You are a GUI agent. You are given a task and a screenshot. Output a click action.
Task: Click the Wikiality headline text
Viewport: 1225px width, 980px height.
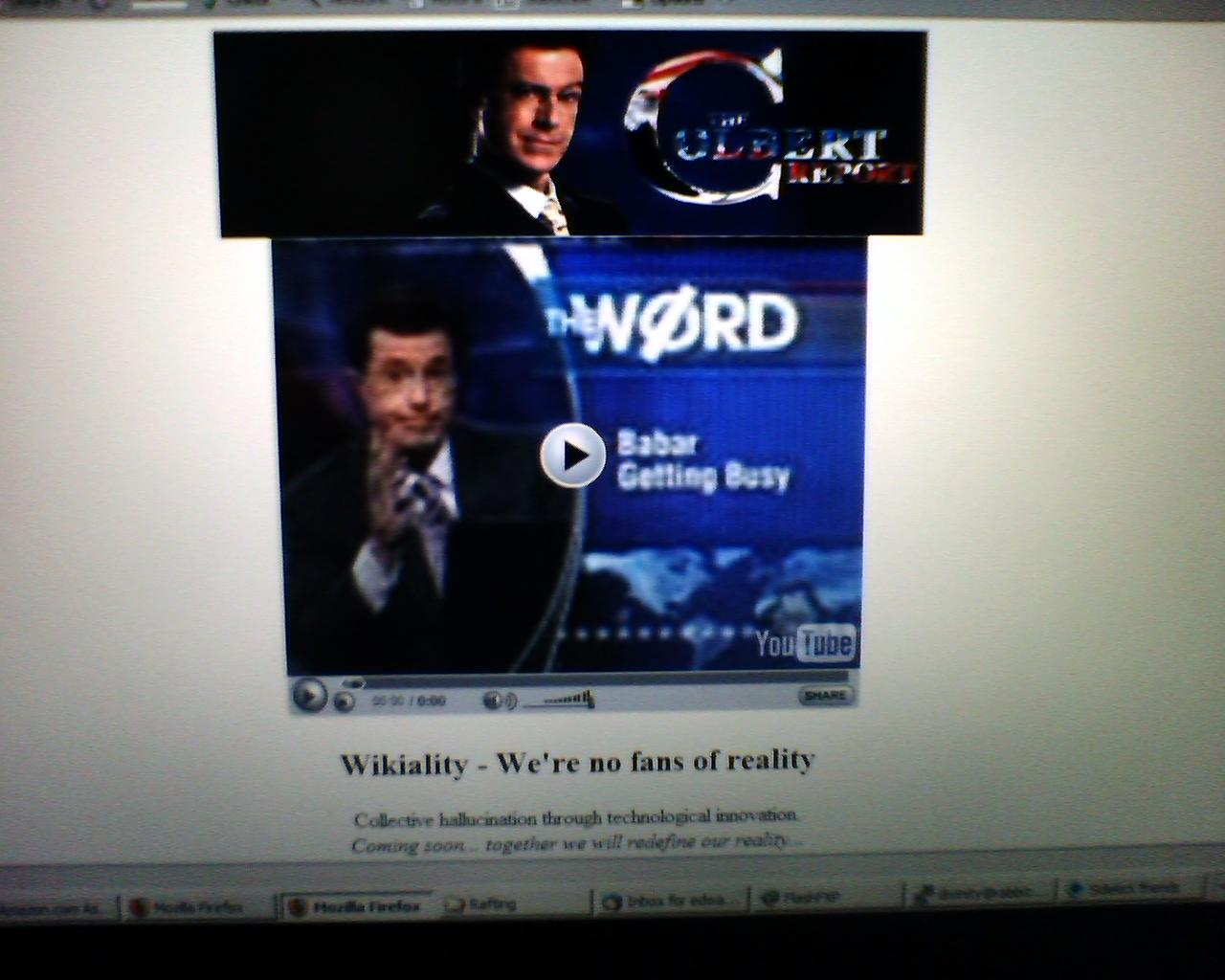click(x=577, y=763)
